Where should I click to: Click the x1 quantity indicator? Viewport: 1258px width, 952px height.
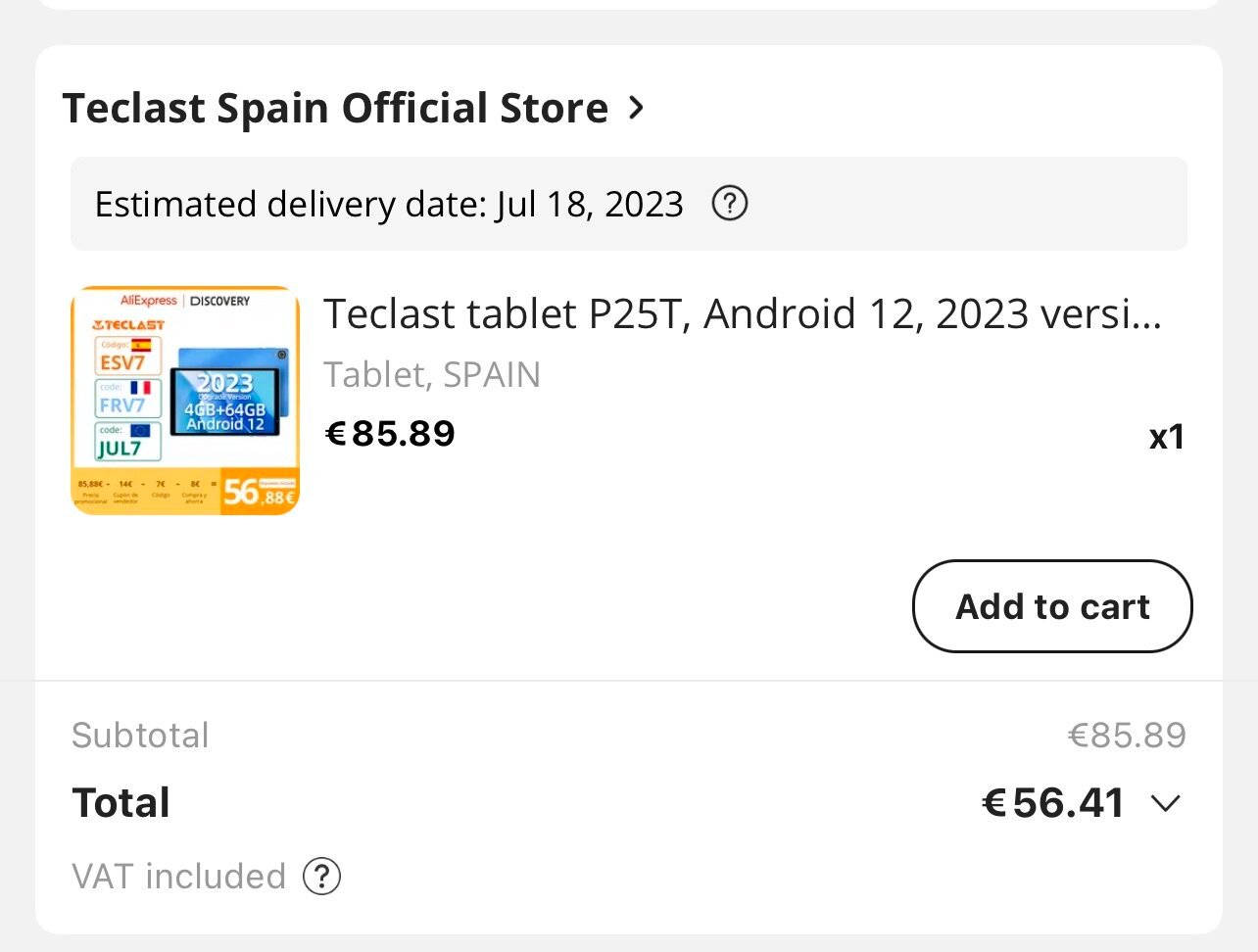point(1167,437)
